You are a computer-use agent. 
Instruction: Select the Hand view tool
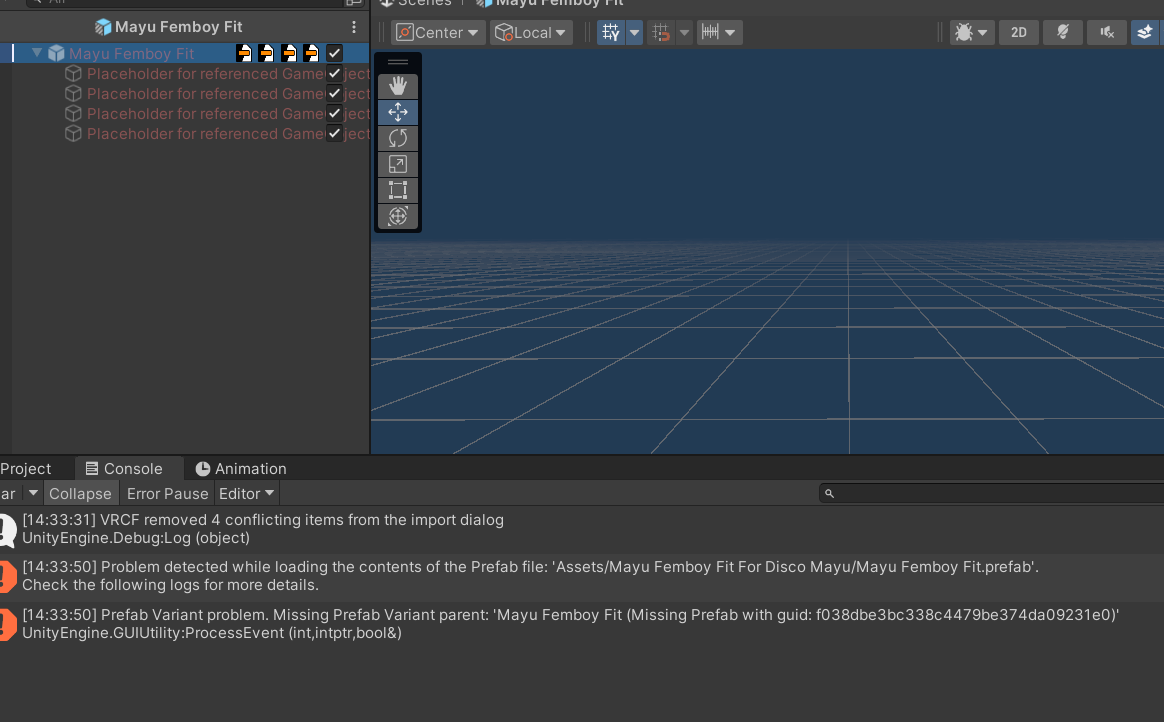tap(398, 87)
